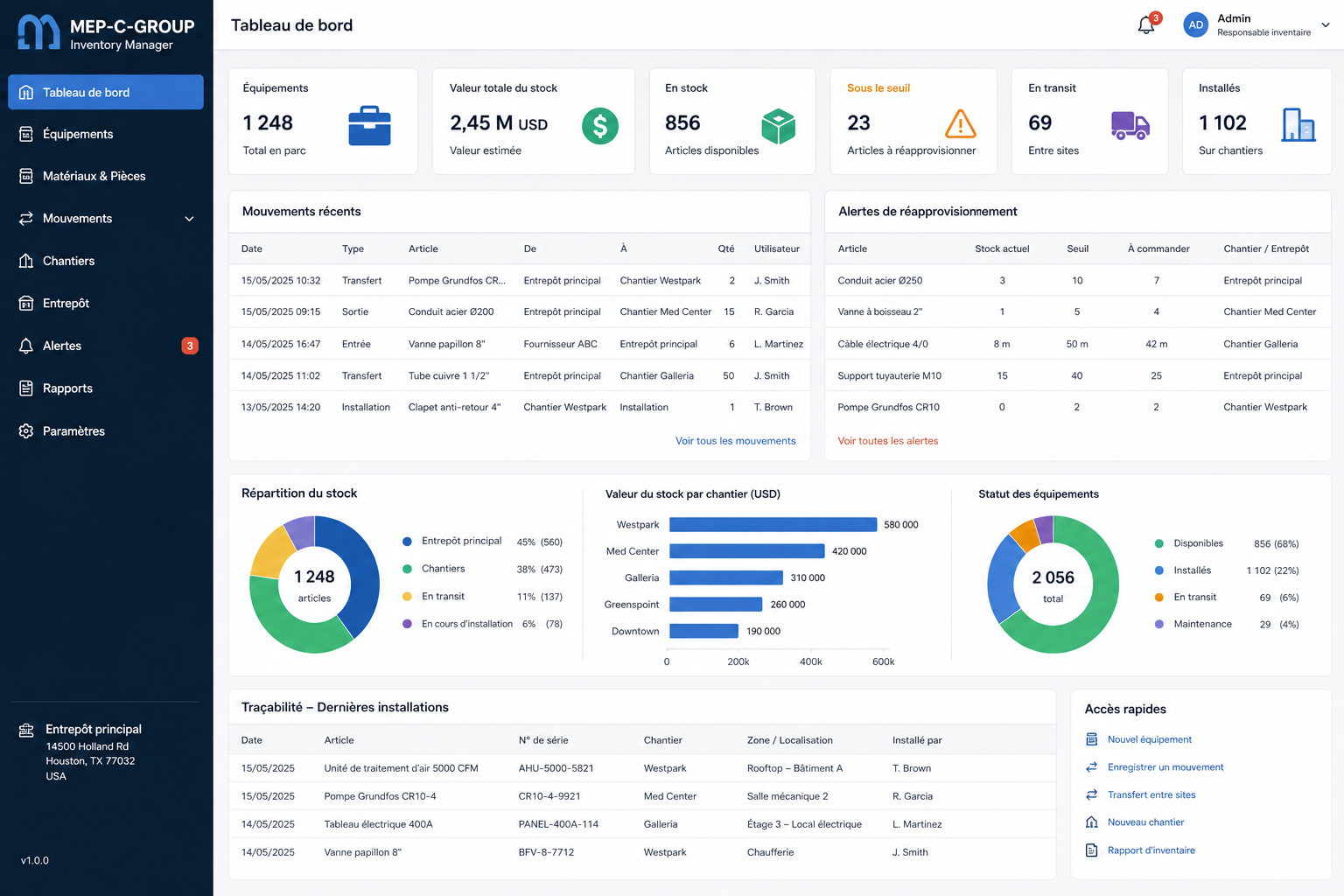Select Nouvel équipement quick access link
The image size is (1344, 896).
click(1149, 739)
